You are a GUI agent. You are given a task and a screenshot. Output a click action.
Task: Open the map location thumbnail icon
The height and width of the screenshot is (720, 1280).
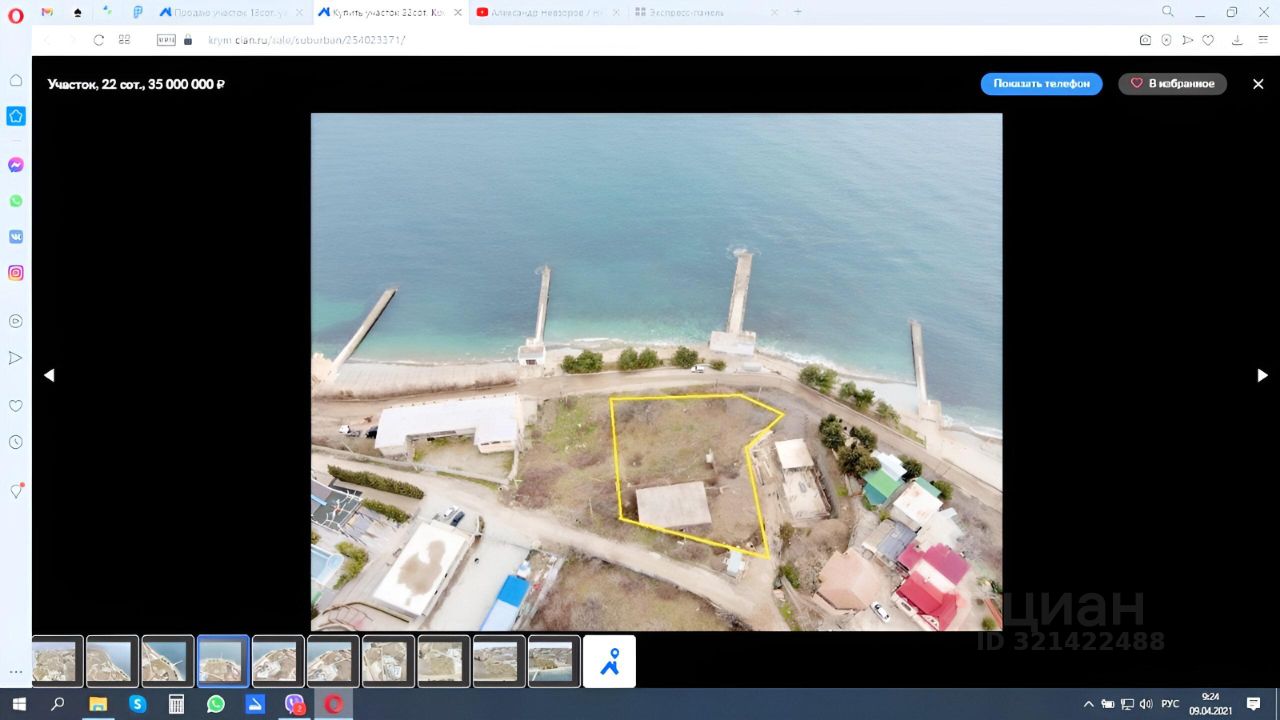pos(609,662)
